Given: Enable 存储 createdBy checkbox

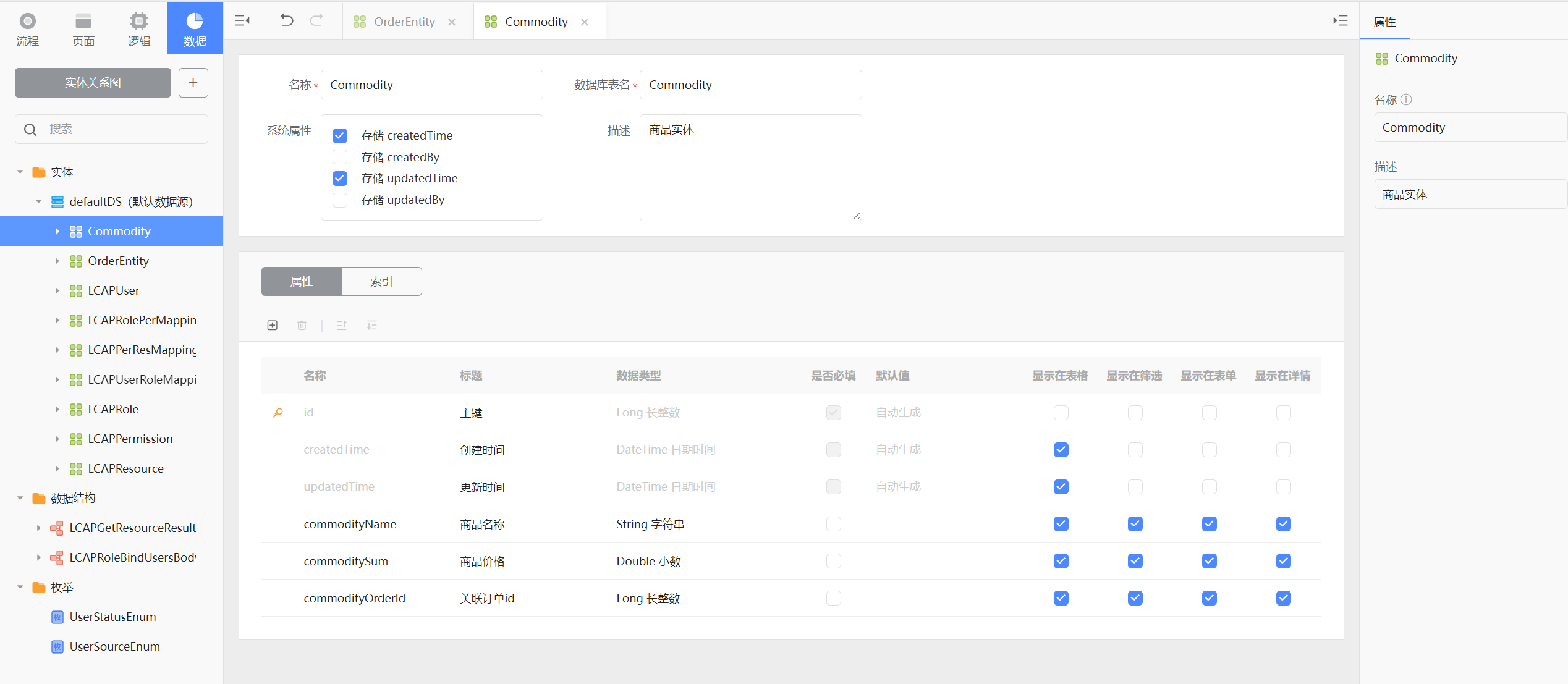Looking at the screenshot, I should point(340,157).
